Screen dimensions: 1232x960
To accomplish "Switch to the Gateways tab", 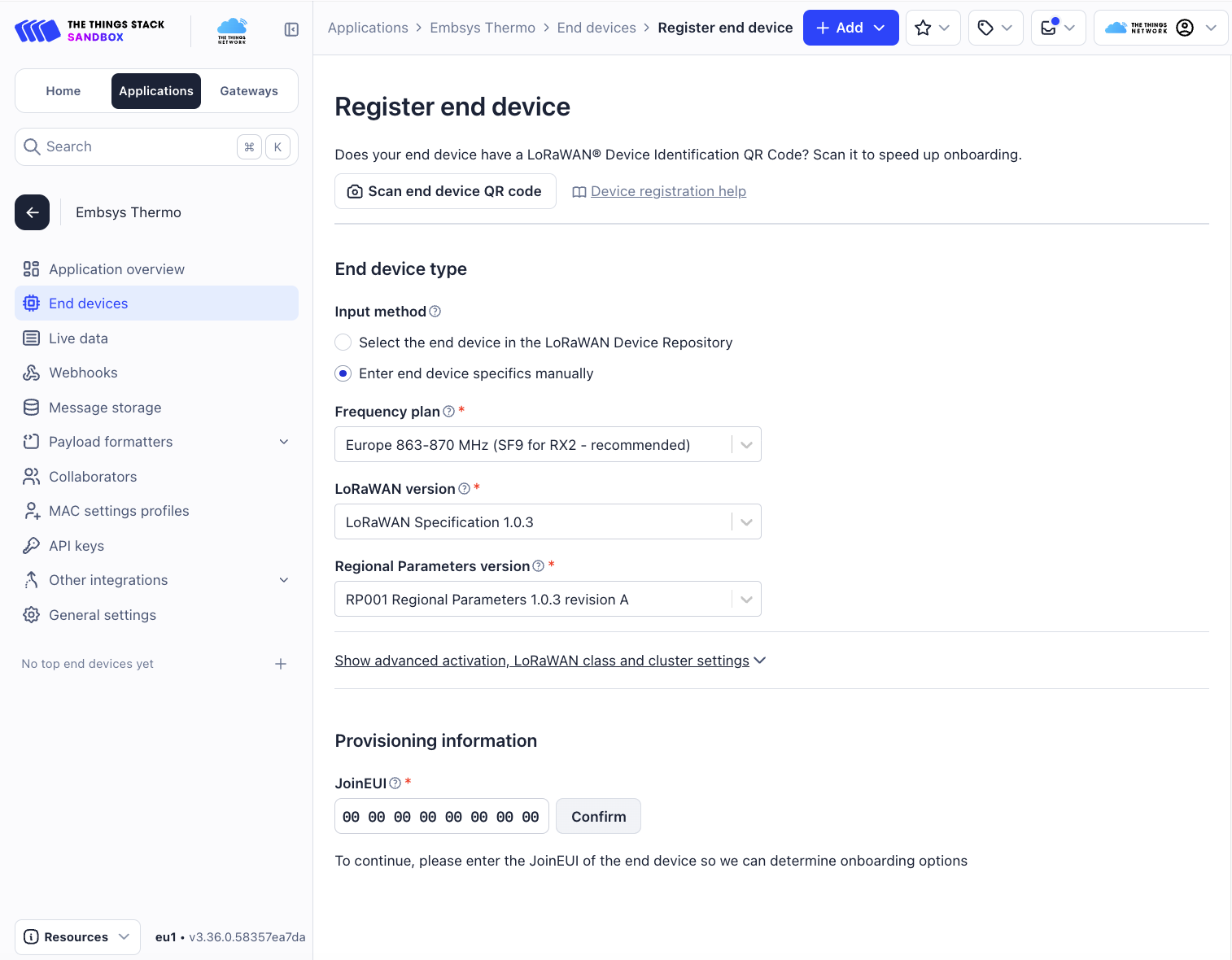I will point(249,91).
